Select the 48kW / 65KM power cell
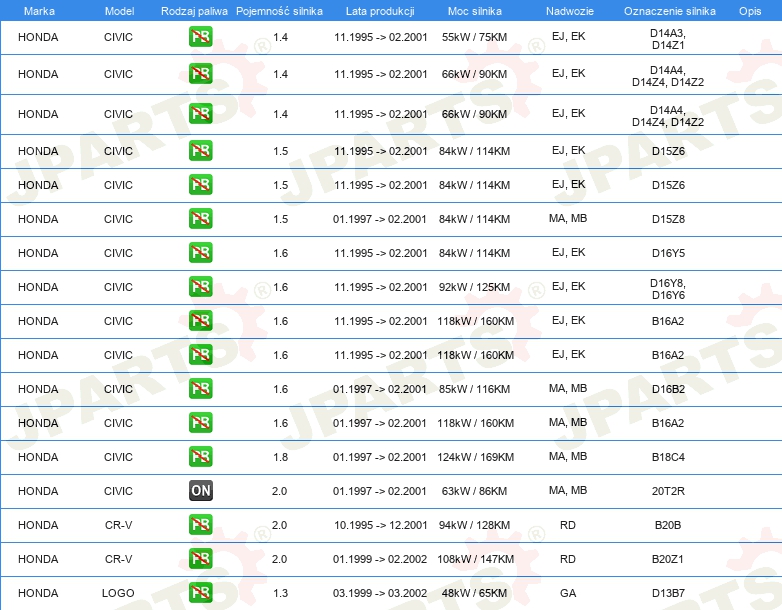This screenshot has width=782, height=610. click(474, 593)
